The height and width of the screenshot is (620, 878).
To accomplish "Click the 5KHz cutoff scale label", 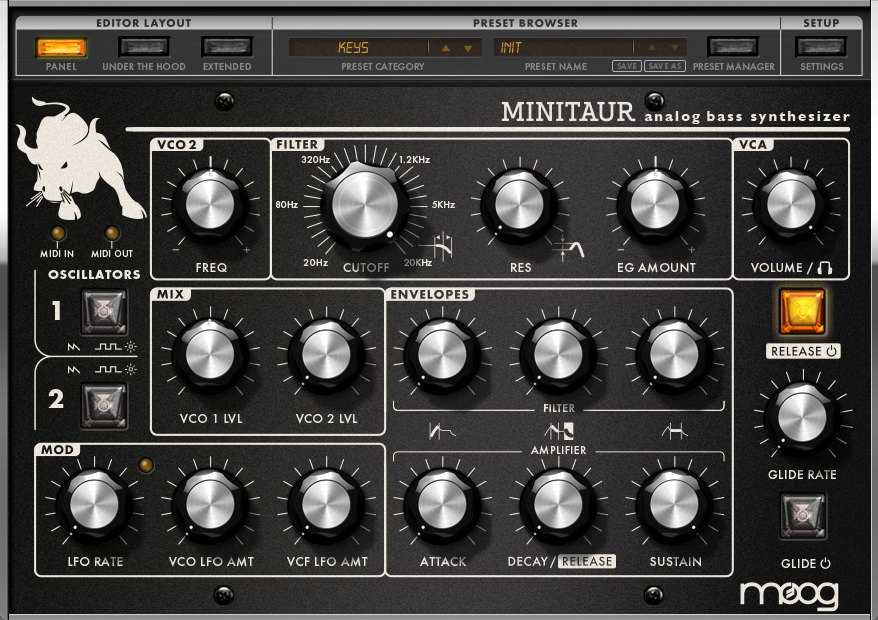I will coord(443,205).
